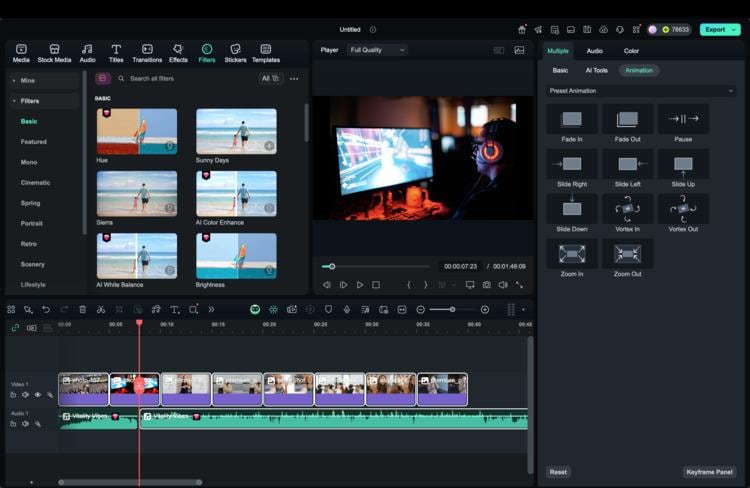The height and width of the screenshot is (488, 750).
Task: Apply the Vortex In animation
Action: (627, 209)
